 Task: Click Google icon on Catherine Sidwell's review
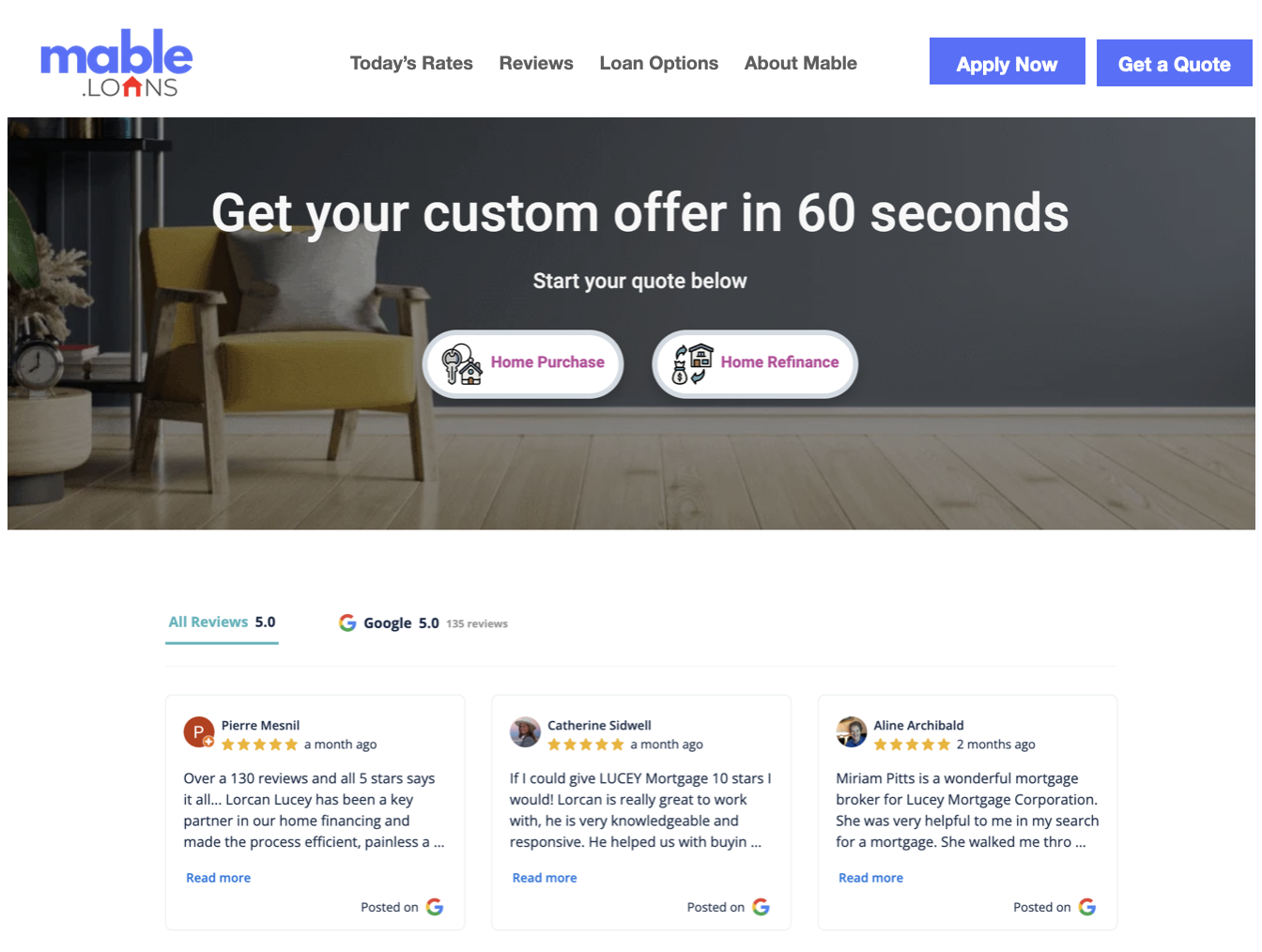click(x=761, y=907)
